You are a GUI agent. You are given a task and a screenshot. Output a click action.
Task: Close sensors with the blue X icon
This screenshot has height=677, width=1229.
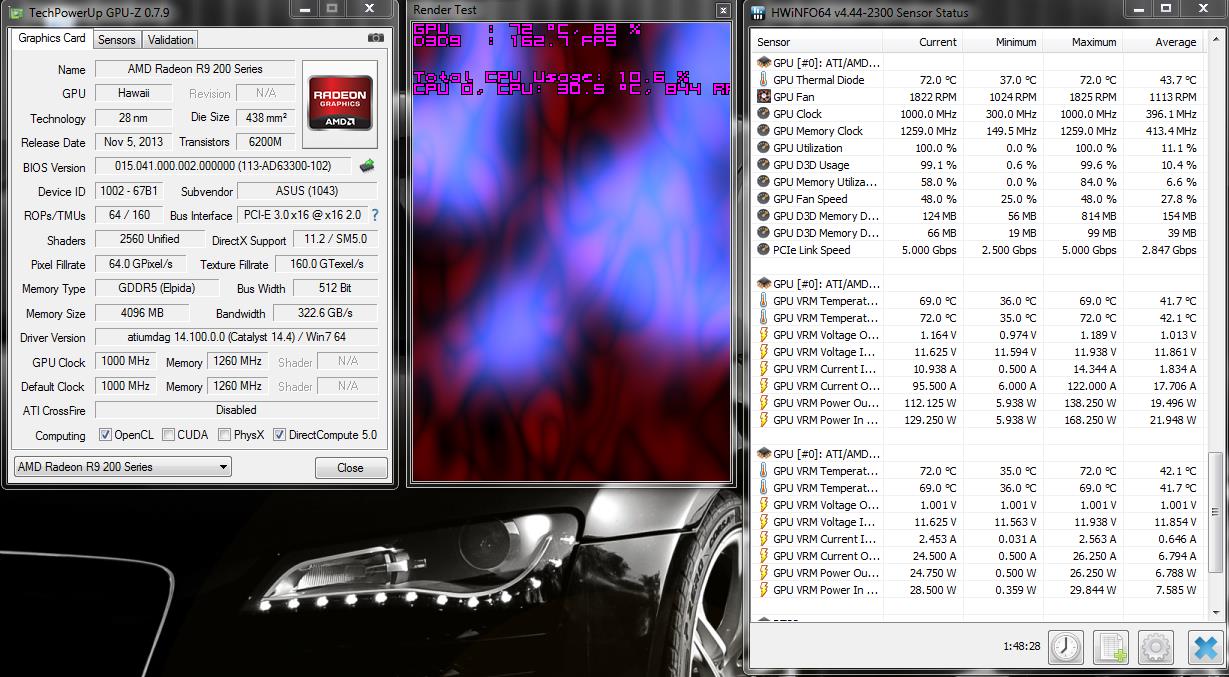point(1205,647)
